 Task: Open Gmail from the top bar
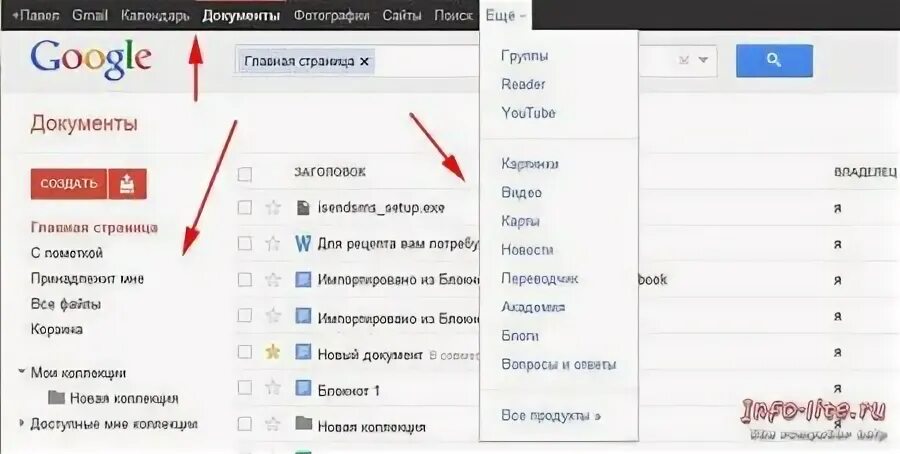[90, 15]
